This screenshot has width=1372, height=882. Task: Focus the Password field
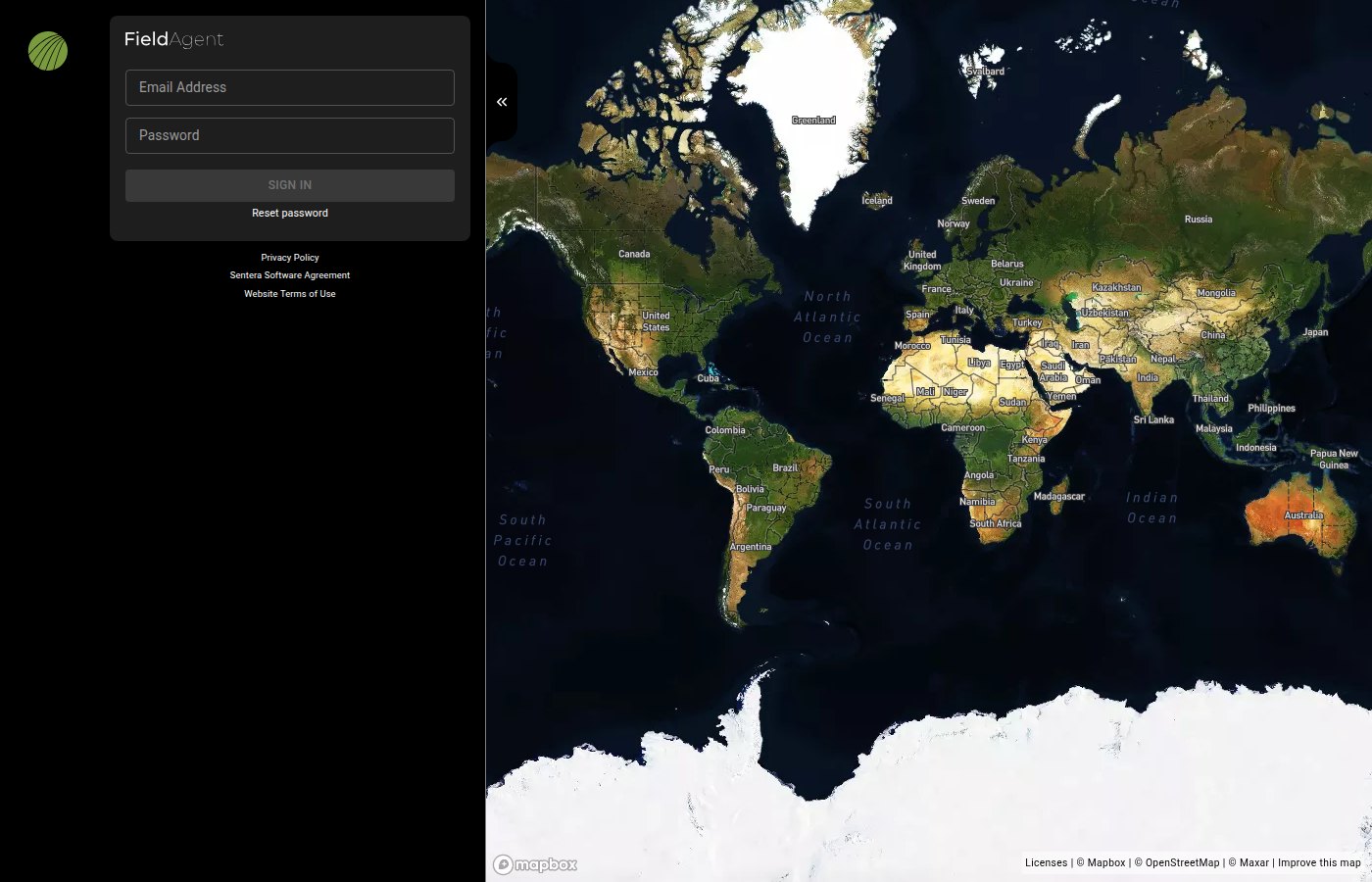pos(290,135)
